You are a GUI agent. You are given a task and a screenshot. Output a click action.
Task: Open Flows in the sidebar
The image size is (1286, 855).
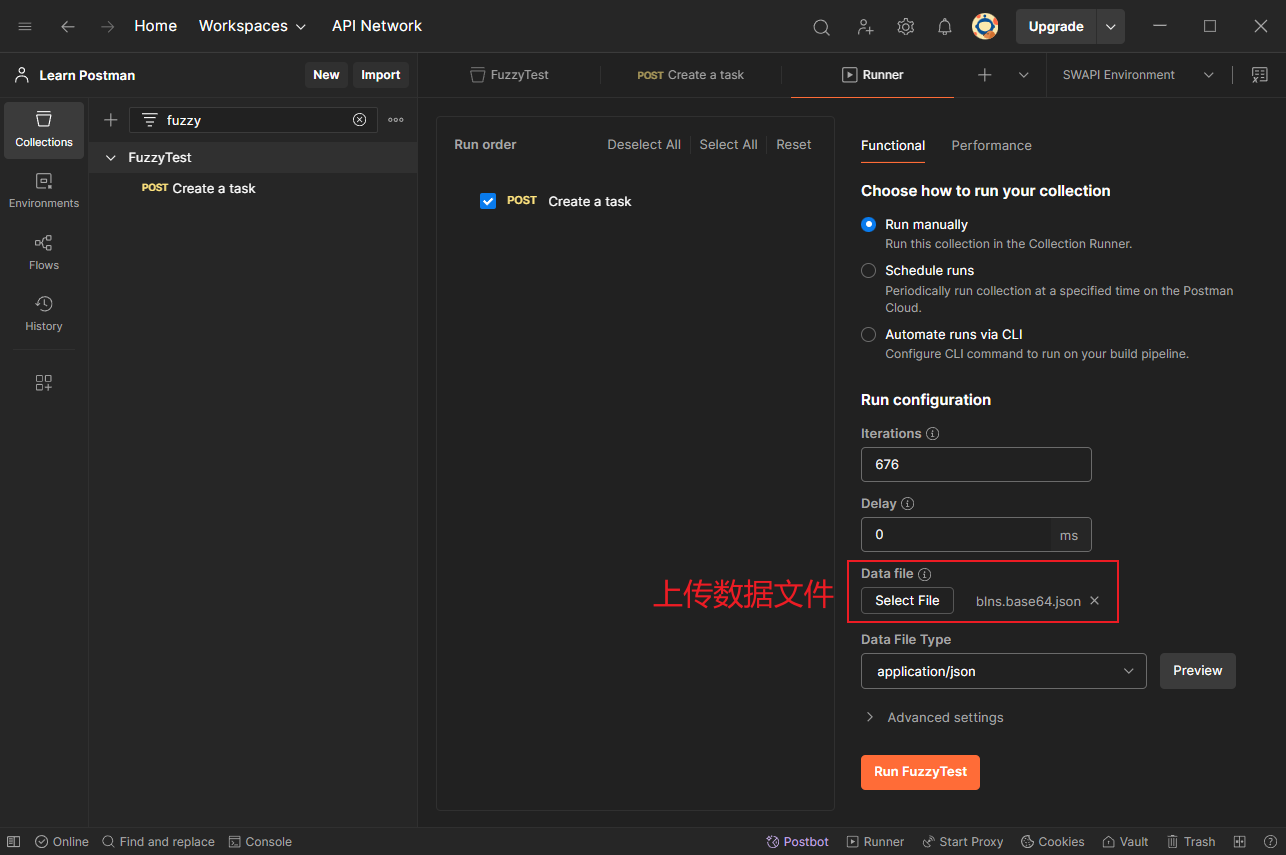[x=44, y=253]
